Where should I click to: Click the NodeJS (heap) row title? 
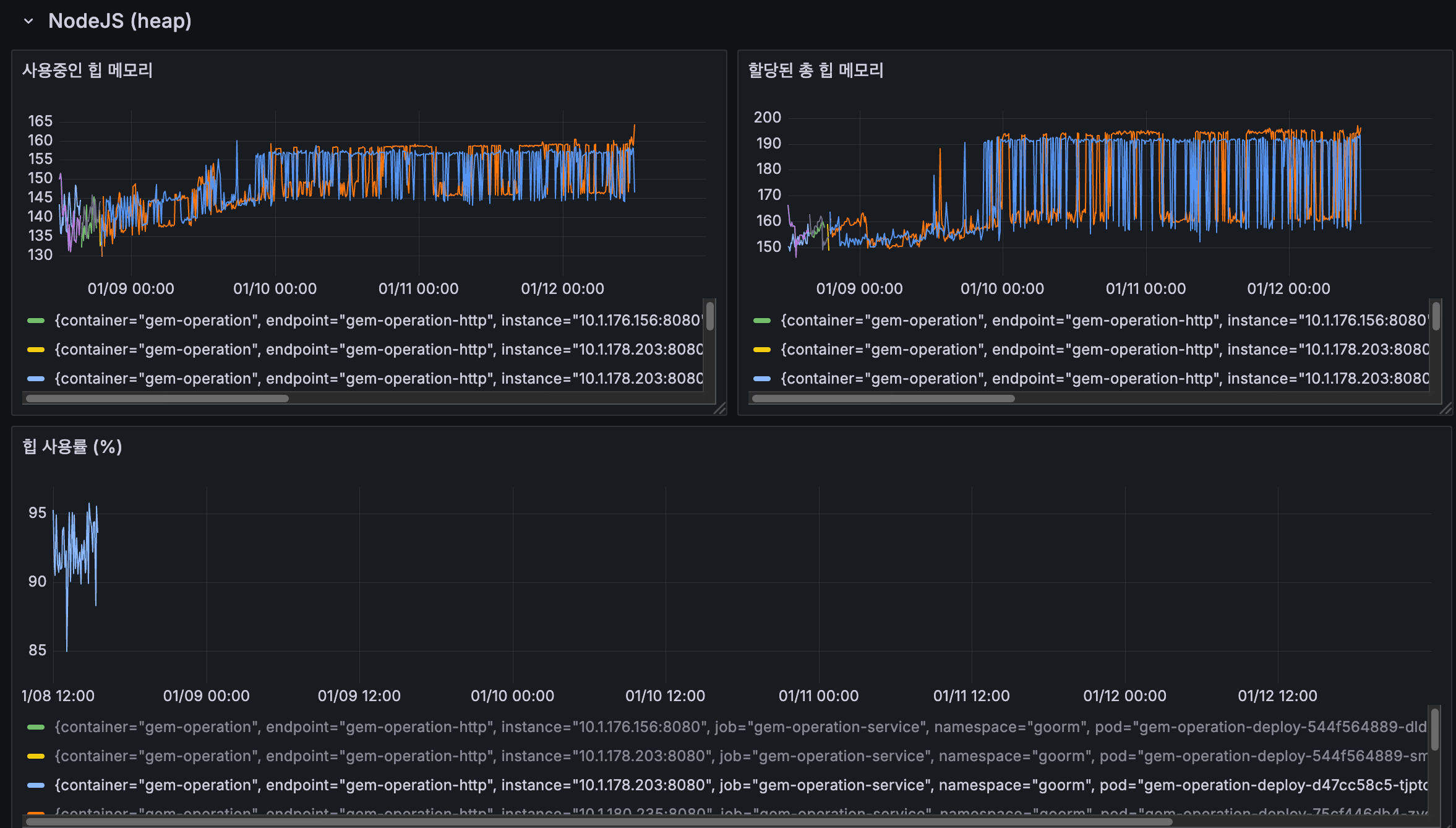(119, 21)
